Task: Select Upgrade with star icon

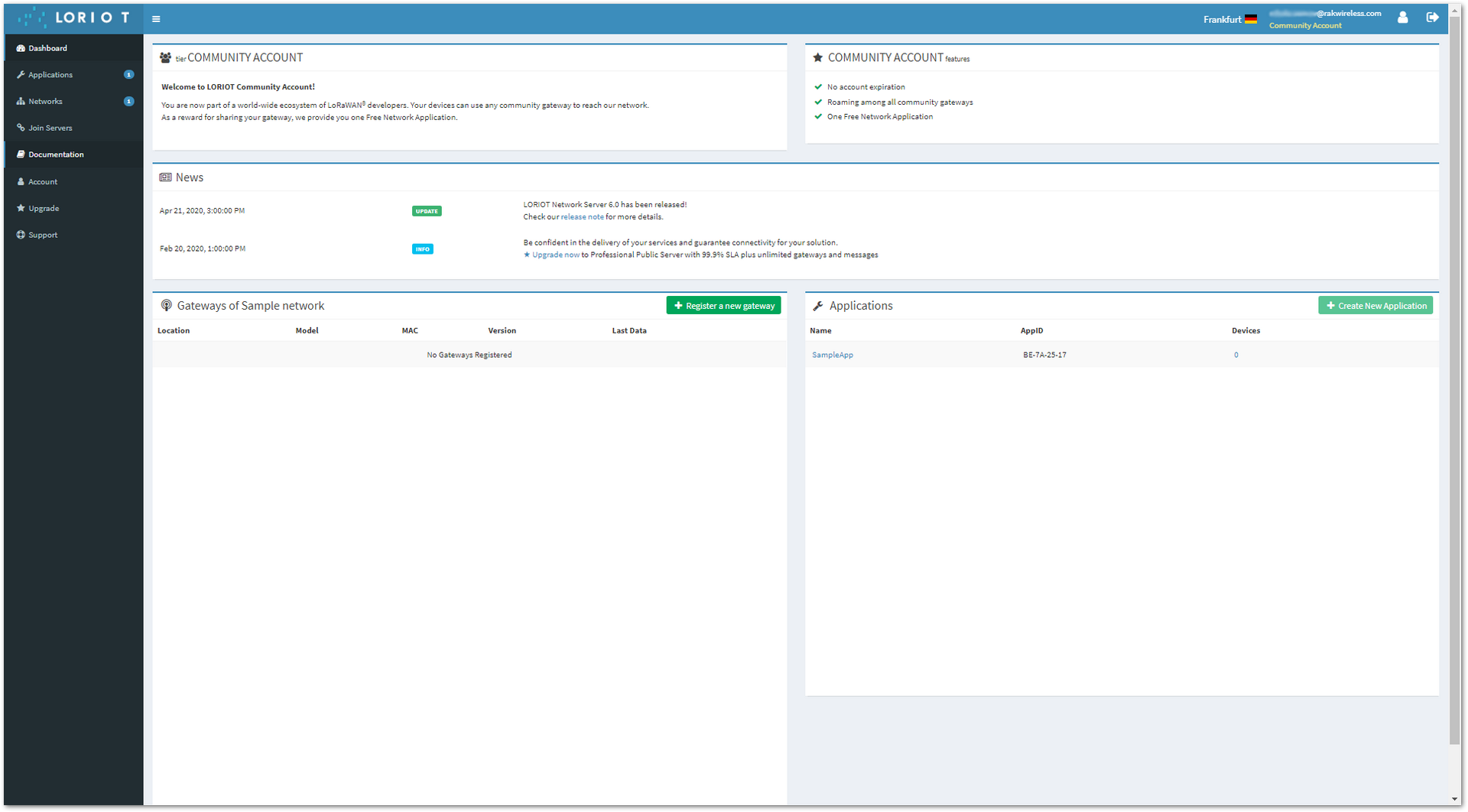Action: pyautogui.click(x=73, y=209)
